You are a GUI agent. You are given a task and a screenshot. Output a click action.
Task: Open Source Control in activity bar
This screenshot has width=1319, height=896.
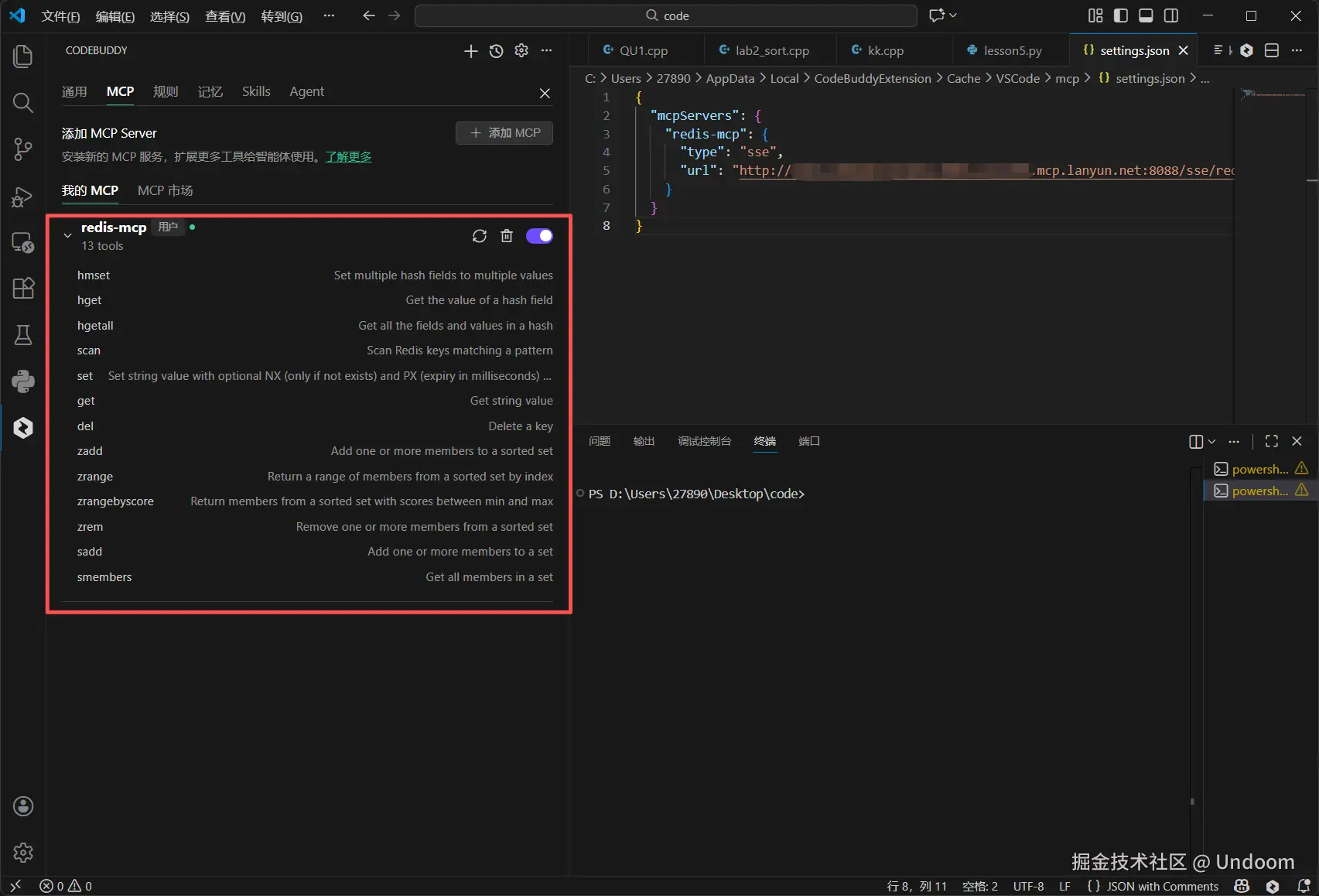(x=23, y=149)
